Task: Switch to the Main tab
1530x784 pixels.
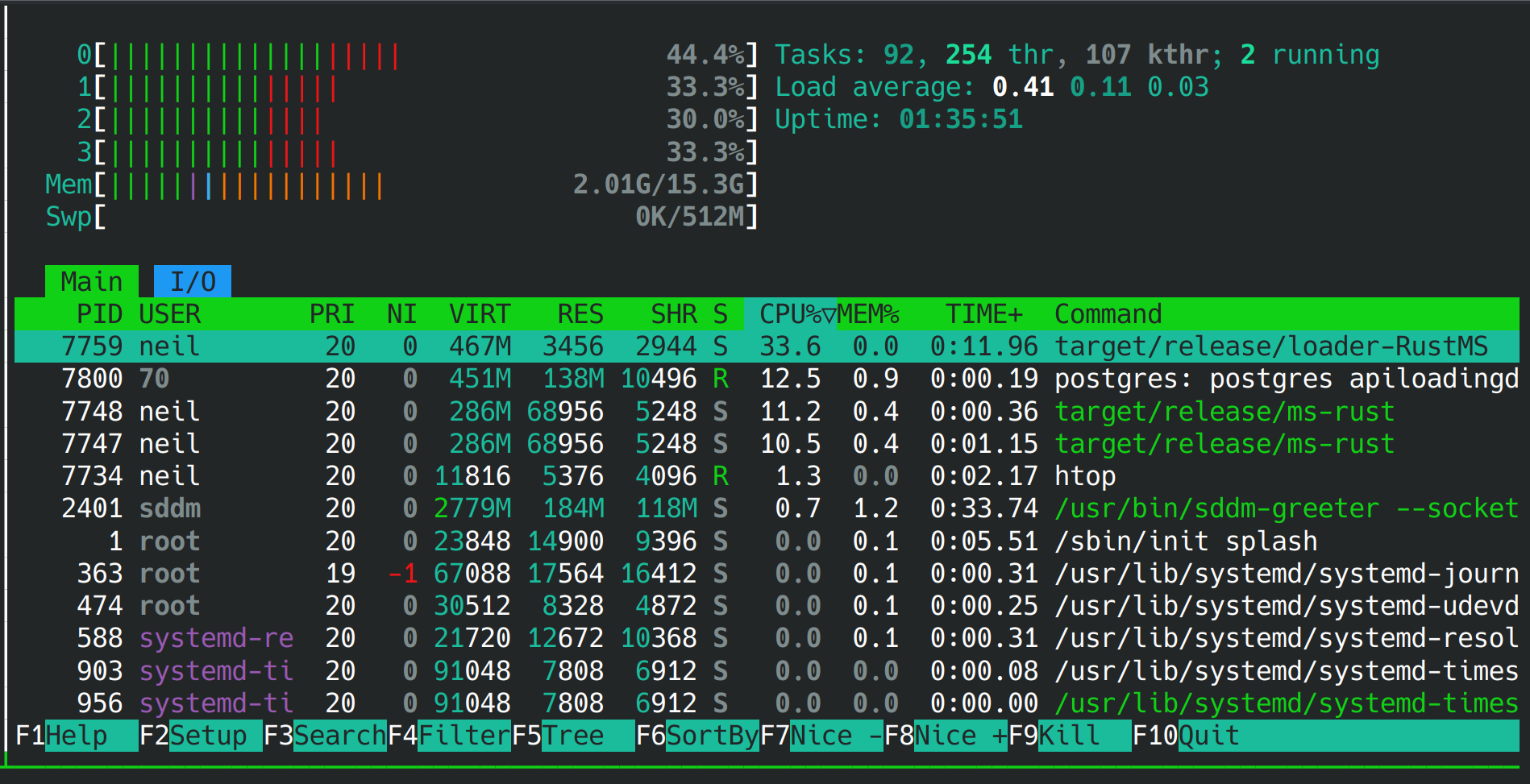Action: tap(92, 281)
